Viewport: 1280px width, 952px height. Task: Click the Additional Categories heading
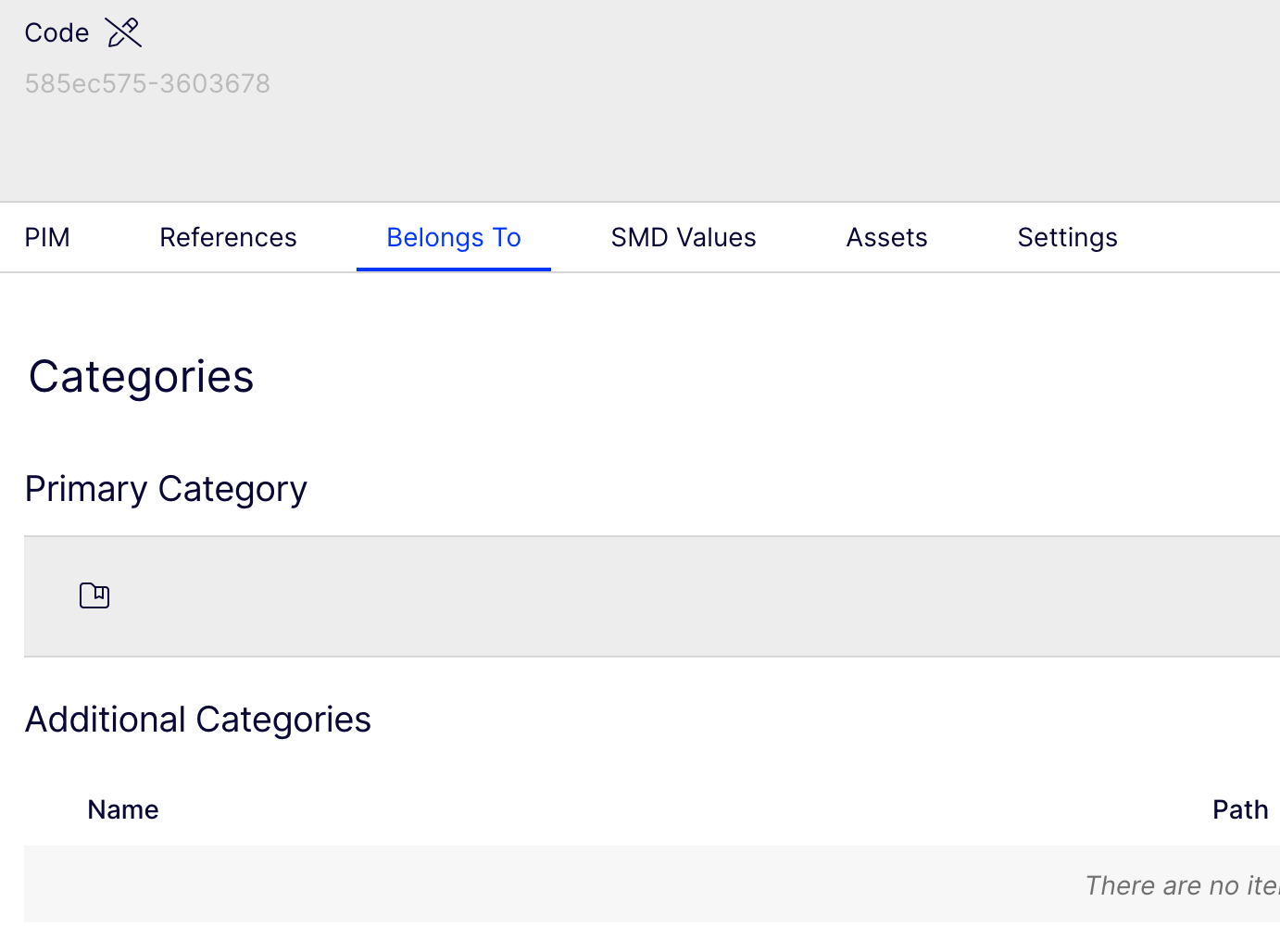197,720
